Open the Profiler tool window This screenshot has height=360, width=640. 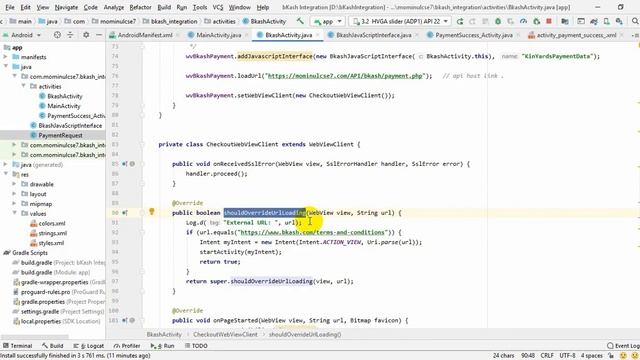tap(127, 346)
